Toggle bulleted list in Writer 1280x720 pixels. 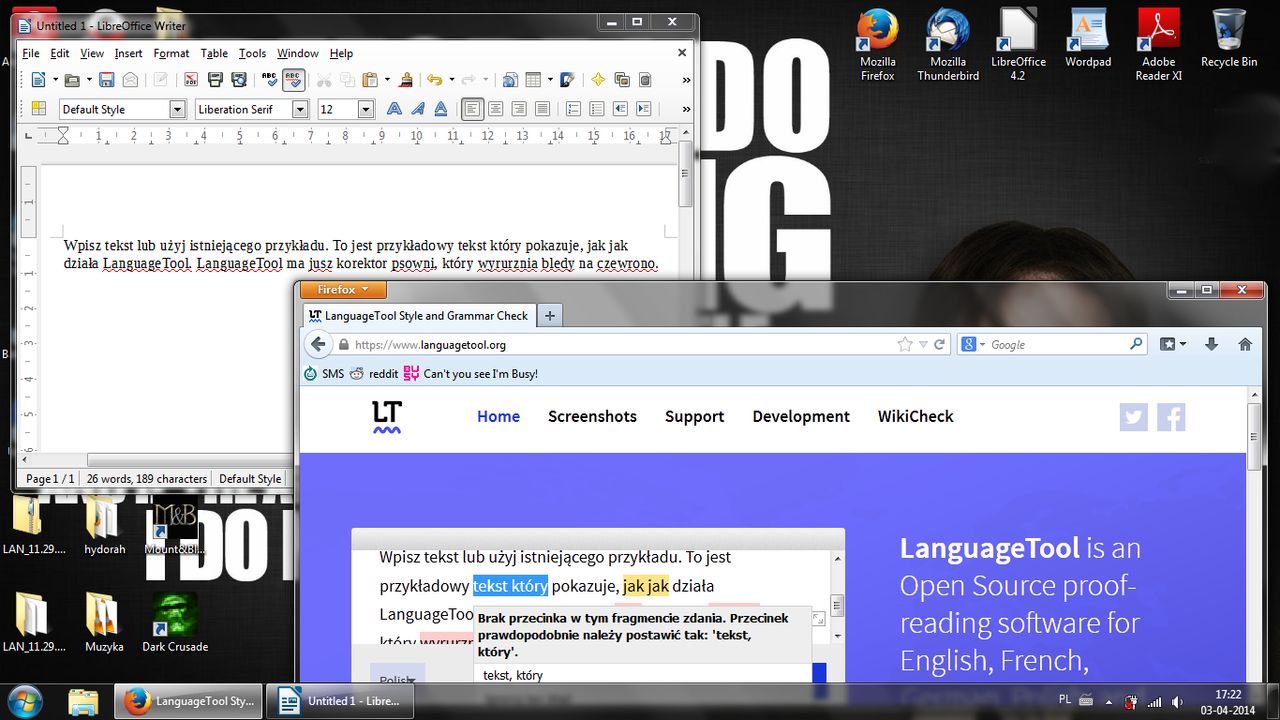click(x=597, y=109)
